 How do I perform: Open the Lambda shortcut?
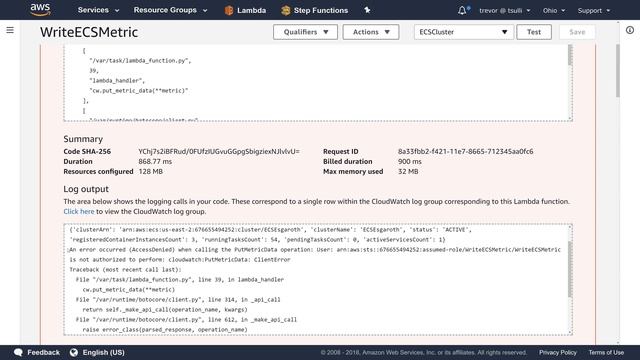245,11
